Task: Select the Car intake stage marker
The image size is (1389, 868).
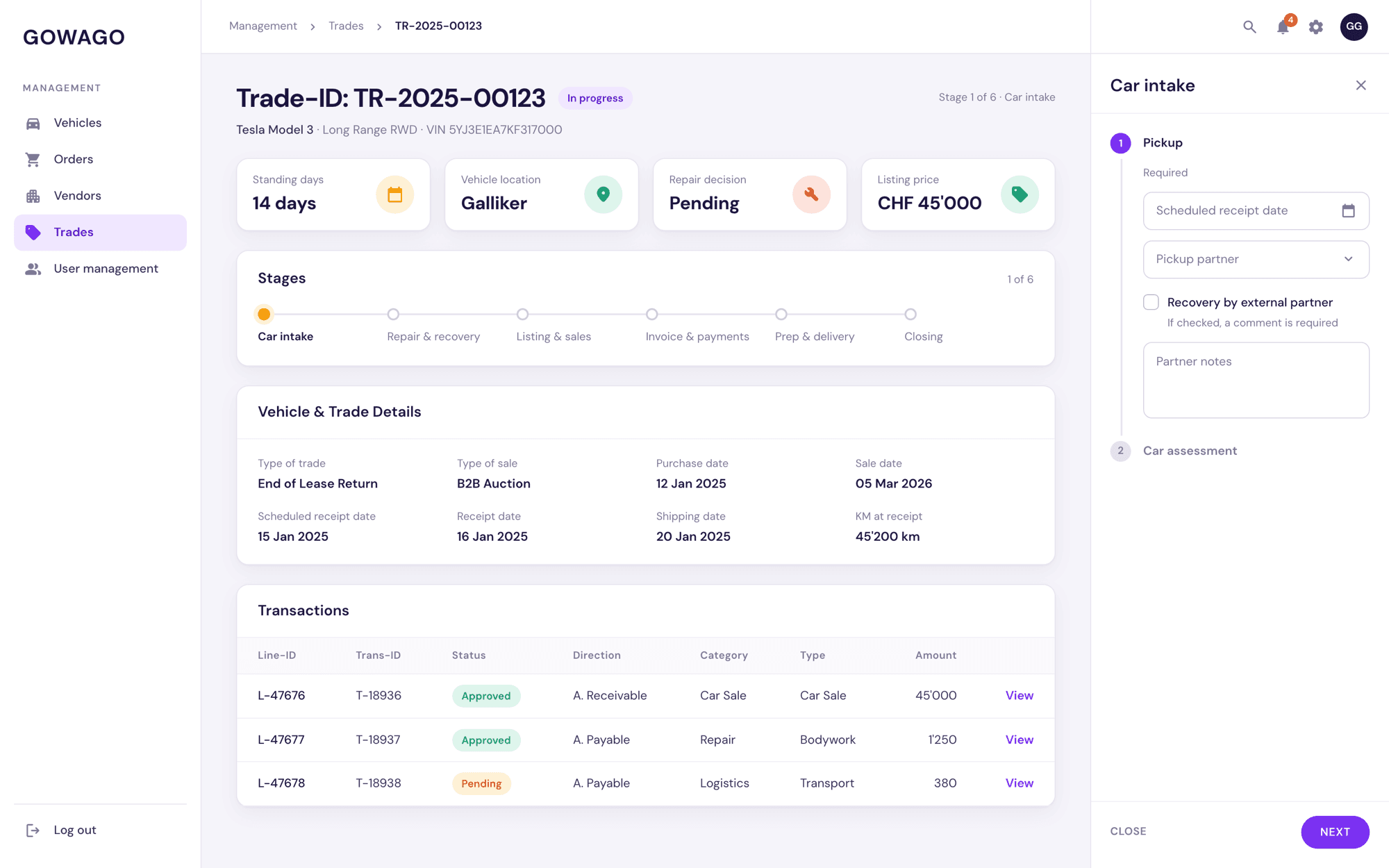Action: coord(264,314)
